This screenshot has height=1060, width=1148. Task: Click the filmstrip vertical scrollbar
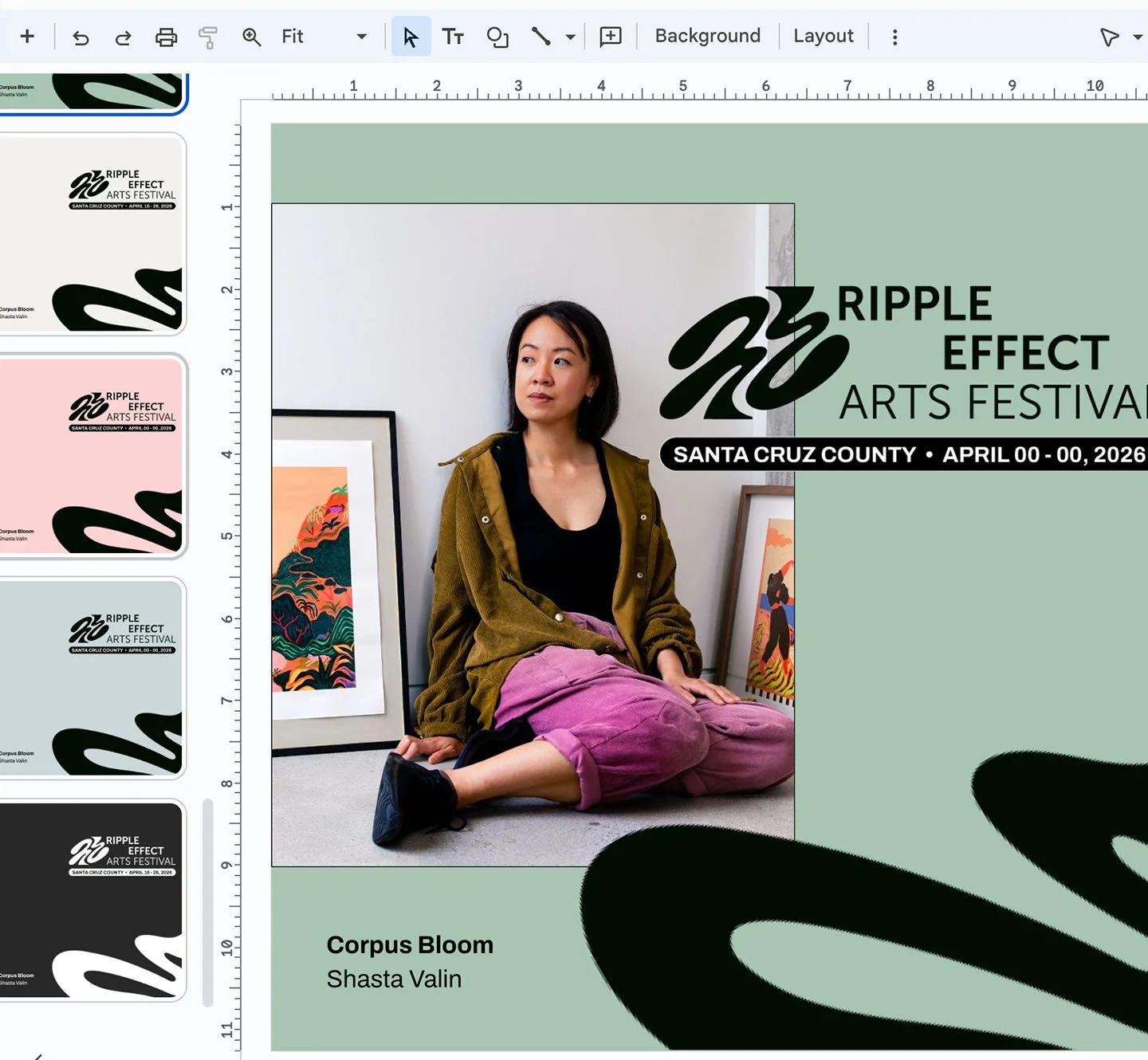(x=208, y=901)
